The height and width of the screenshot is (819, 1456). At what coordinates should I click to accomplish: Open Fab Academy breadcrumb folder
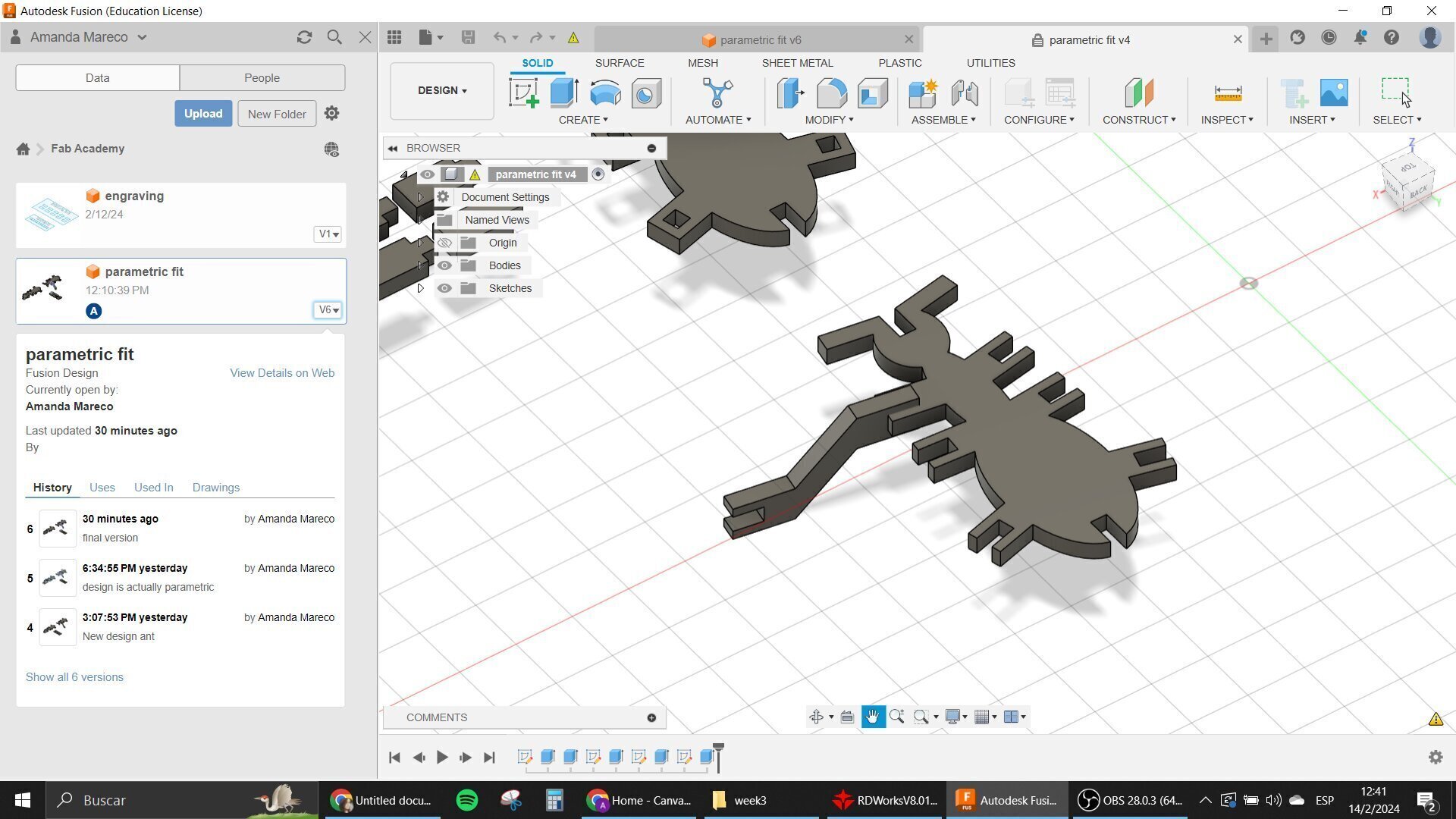click(88, 149)
